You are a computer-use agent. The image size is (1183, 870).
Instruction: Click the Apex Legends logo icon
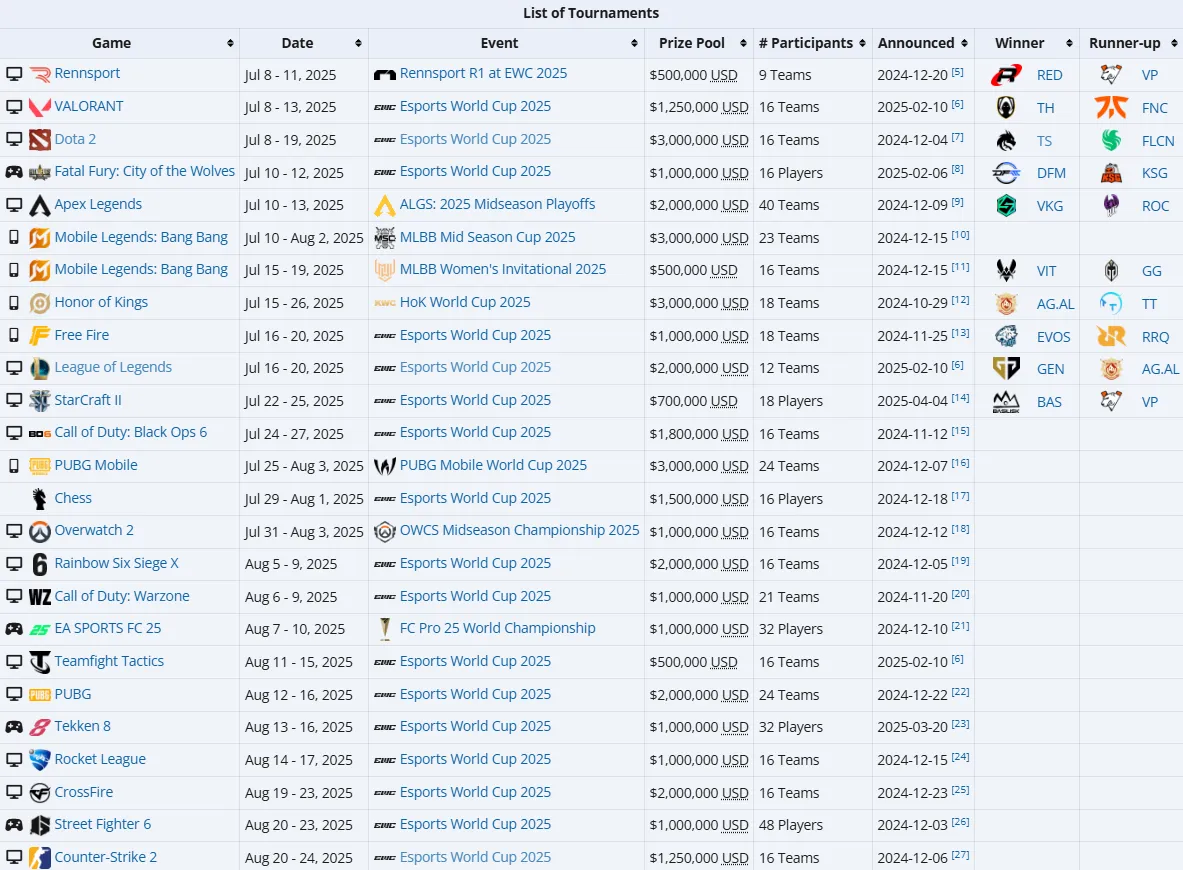tap(39, 205)
